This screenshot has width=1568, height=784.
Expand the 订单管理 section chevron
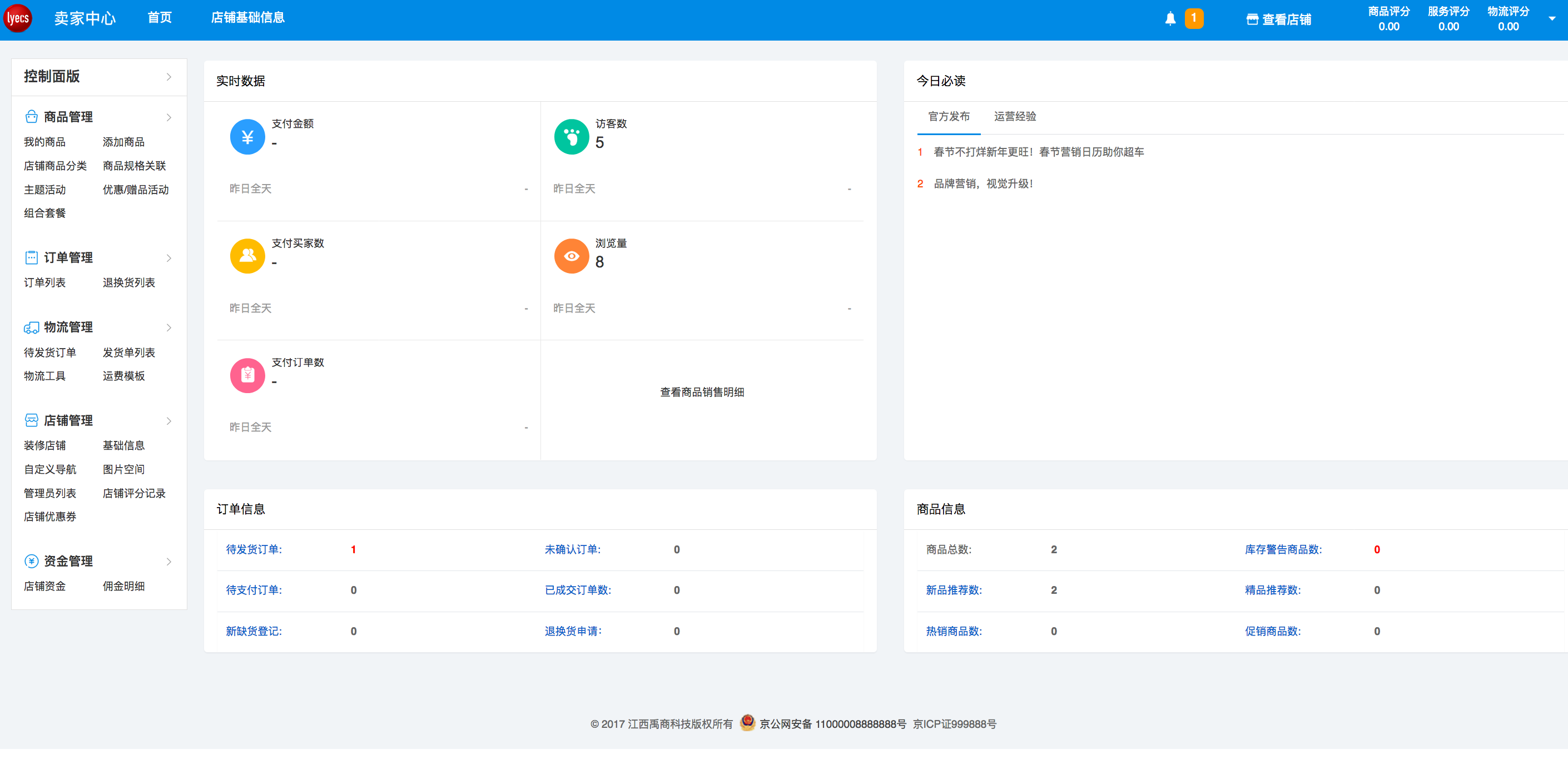(168, 258)
